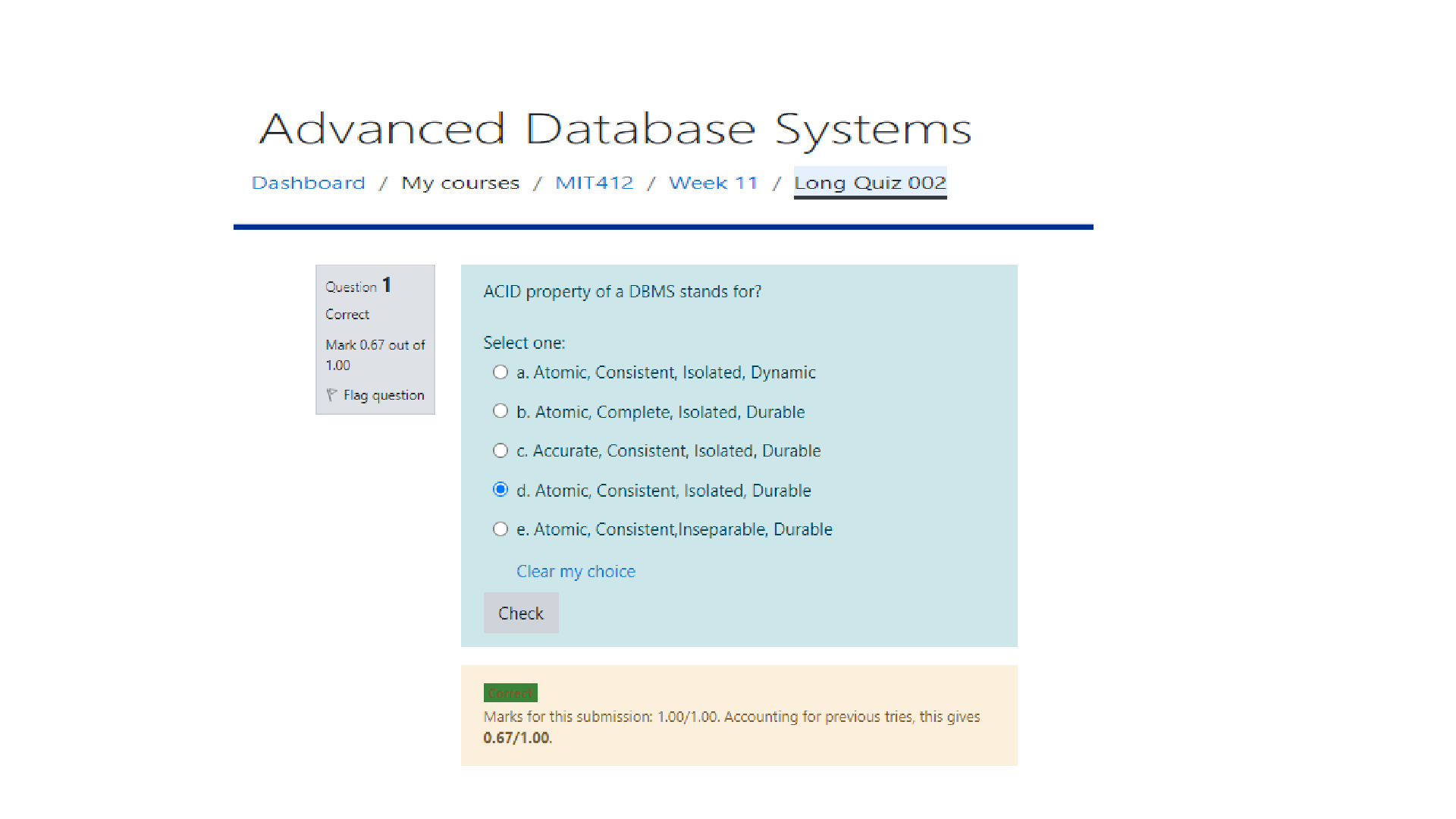
Task: Click the Advanced Database Systems heading
Action: pyautogui.click(x=615, y=129)
